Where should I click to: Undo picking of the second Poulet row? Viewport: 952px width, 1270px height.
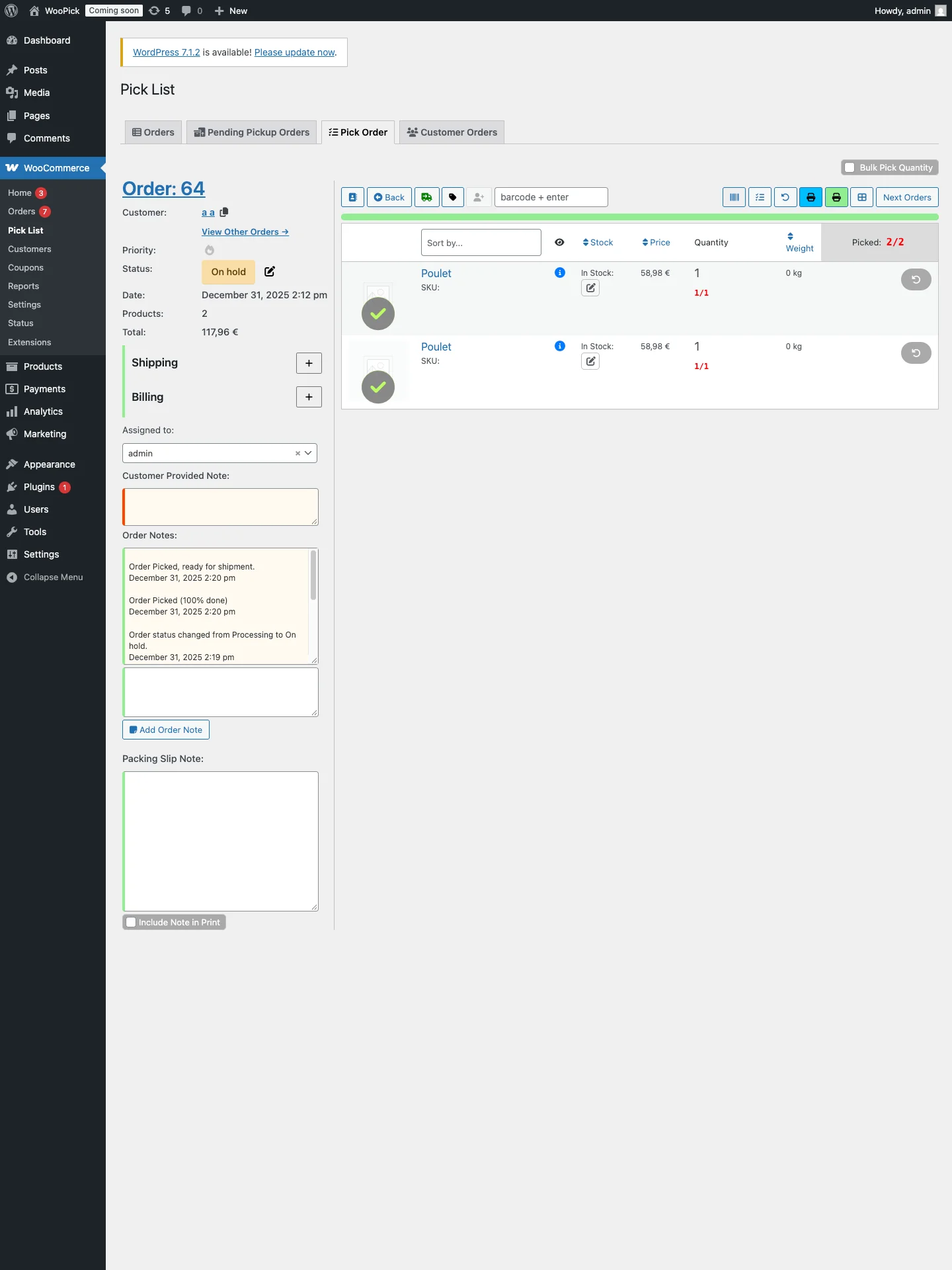coord(916,353)
